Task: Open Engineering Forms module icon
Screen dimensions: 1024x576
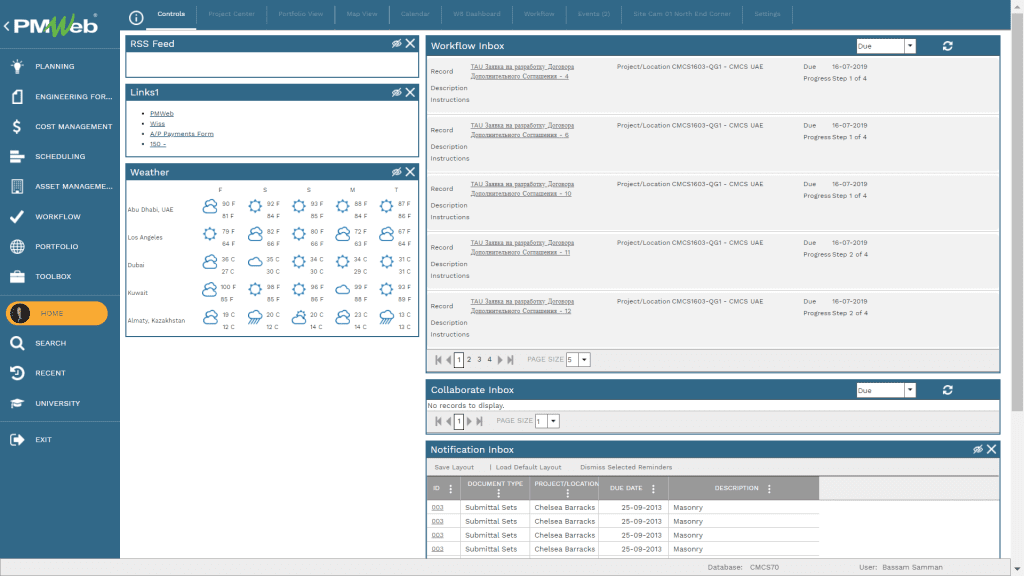Action: pos(18,97)
